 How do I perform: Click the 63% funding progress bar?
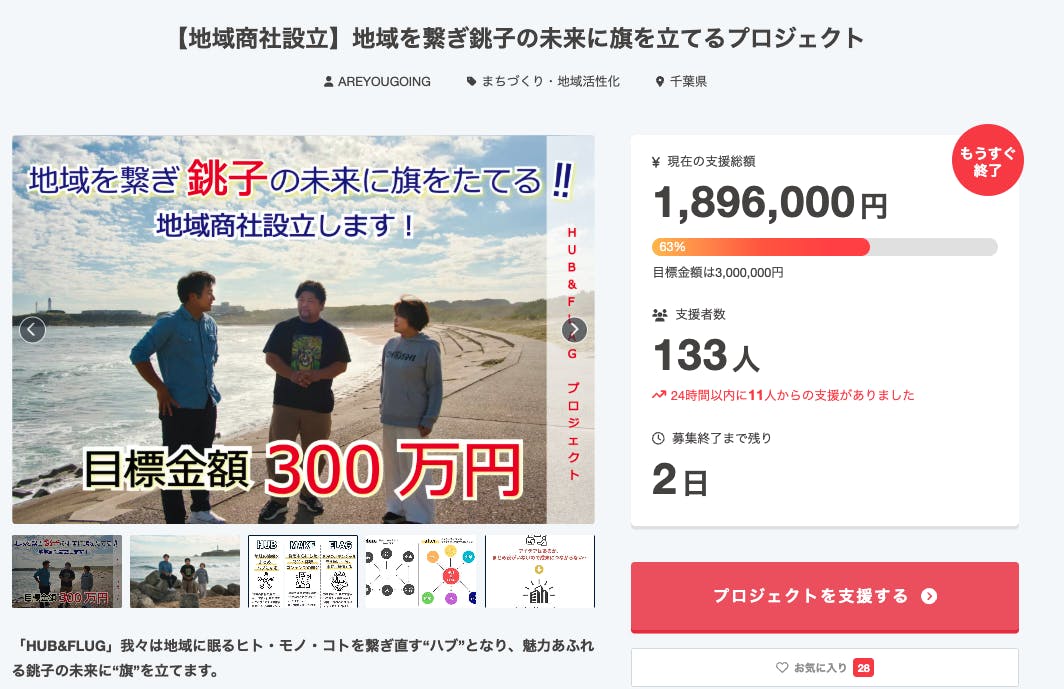pyautogui.click(x=824, y=247)
